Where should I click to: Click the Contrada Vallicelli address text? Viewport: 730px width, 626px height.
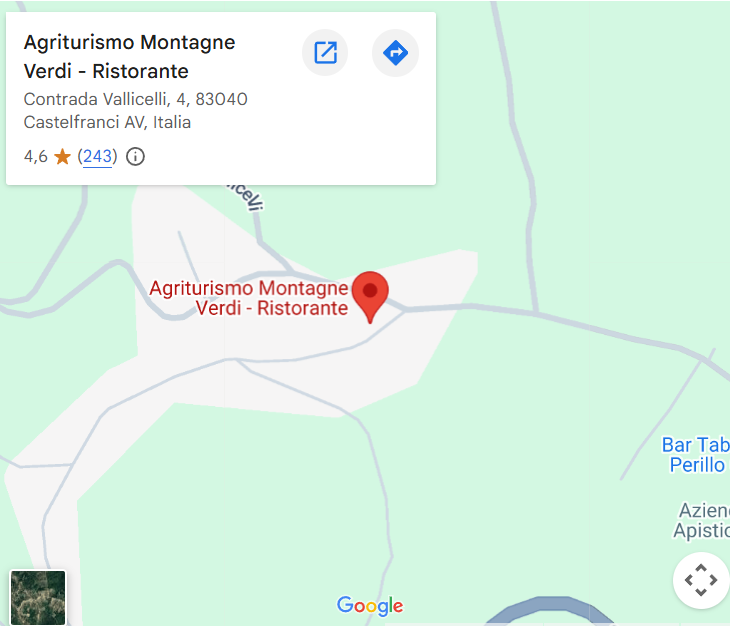tap(135, 99)
